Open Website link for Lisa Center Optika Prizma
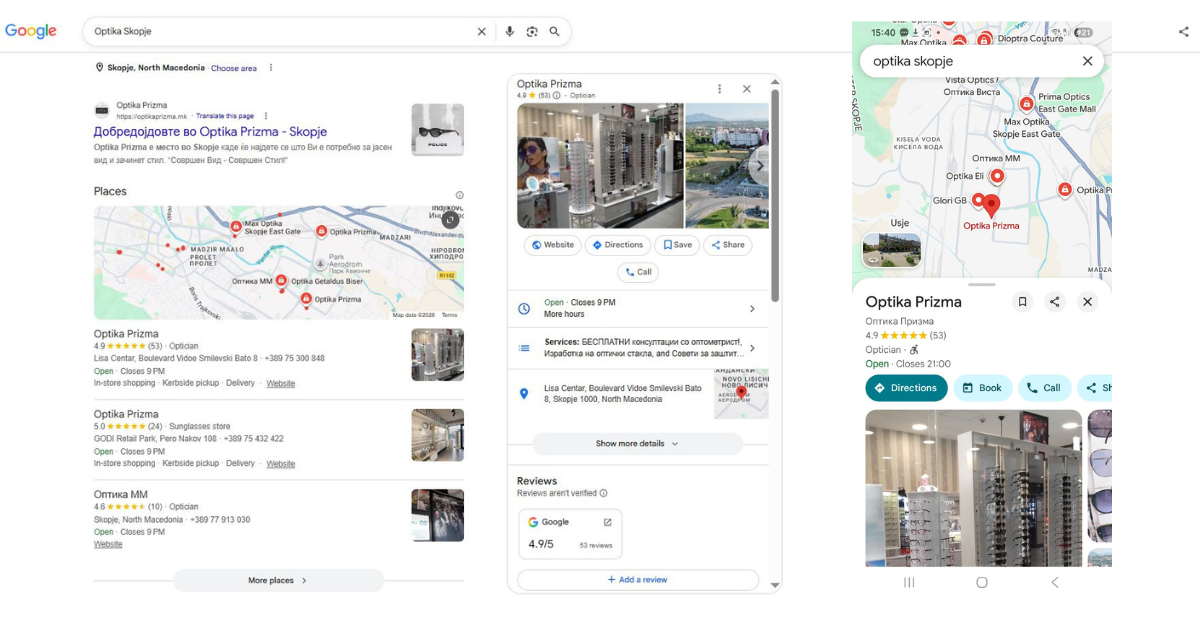The image size is (1200, 620). pyautogui.click(x=281, y=384)
